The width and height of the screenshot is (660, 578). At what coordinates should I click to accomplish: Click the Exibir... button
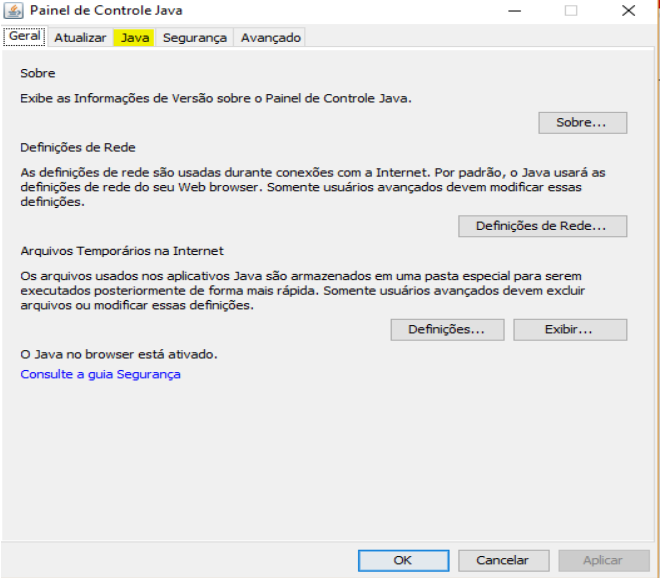(x=570, y=329)
